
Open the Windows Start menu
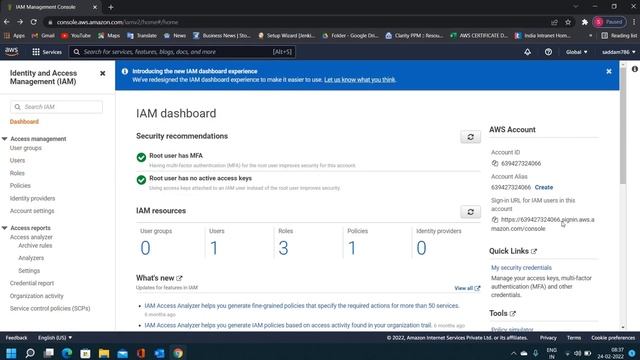(x=11, y=353)
